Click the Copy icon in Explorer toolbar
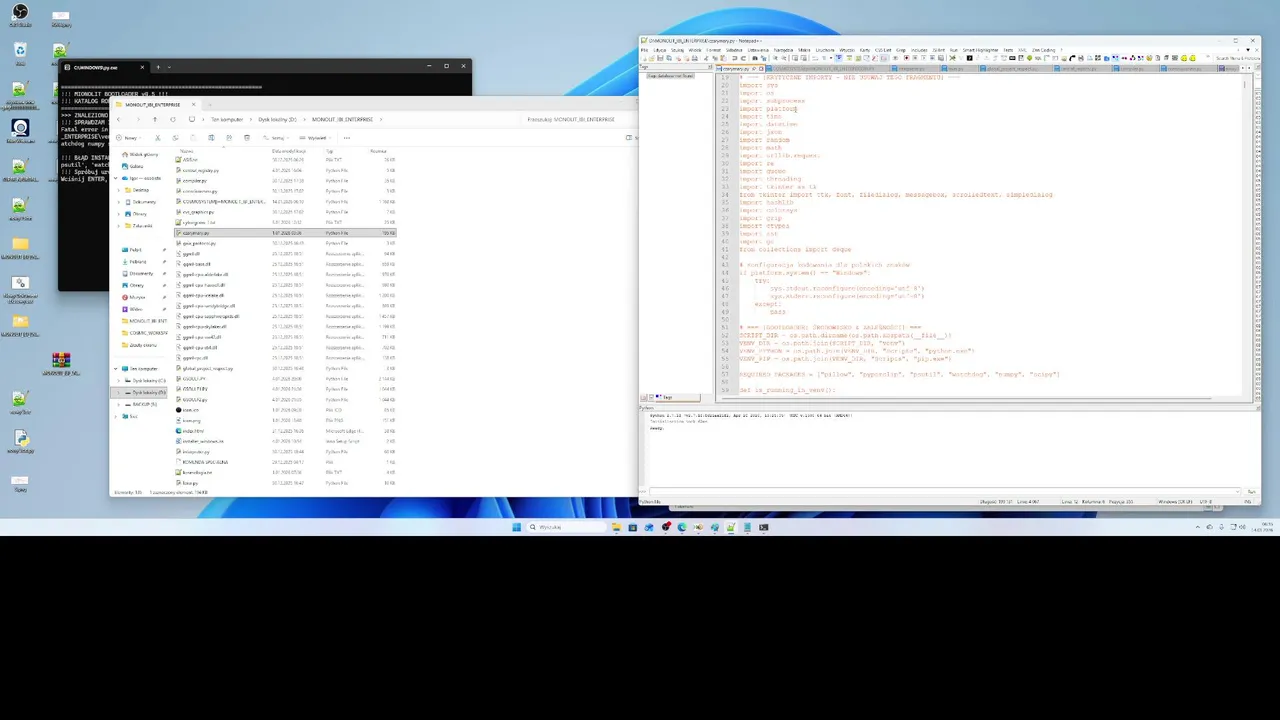The height and width of the screenshot is (720, 1280). [175, 138]
